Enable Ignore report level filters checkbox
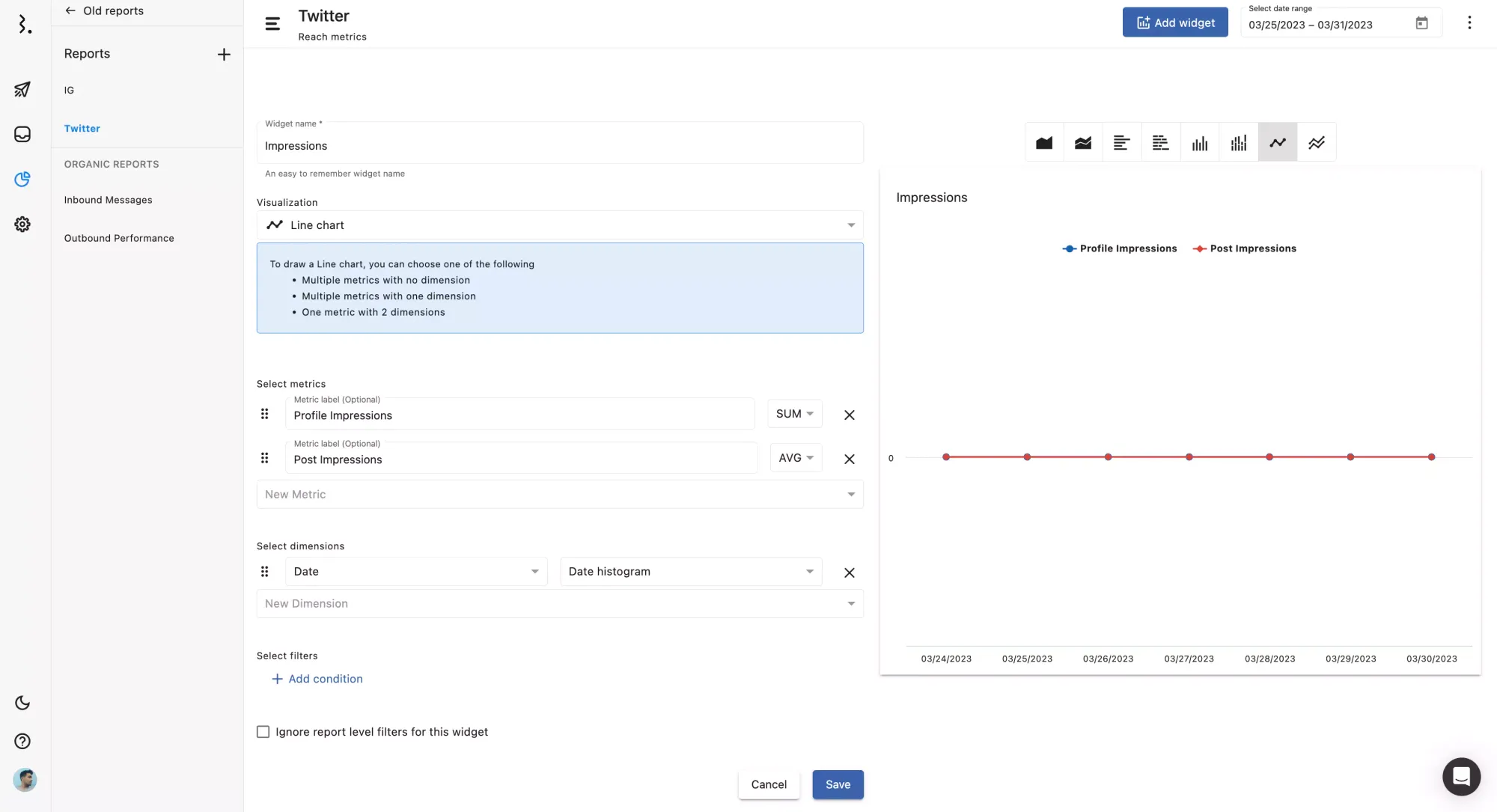The image size is (1497, 812). [x=263, y=732]
